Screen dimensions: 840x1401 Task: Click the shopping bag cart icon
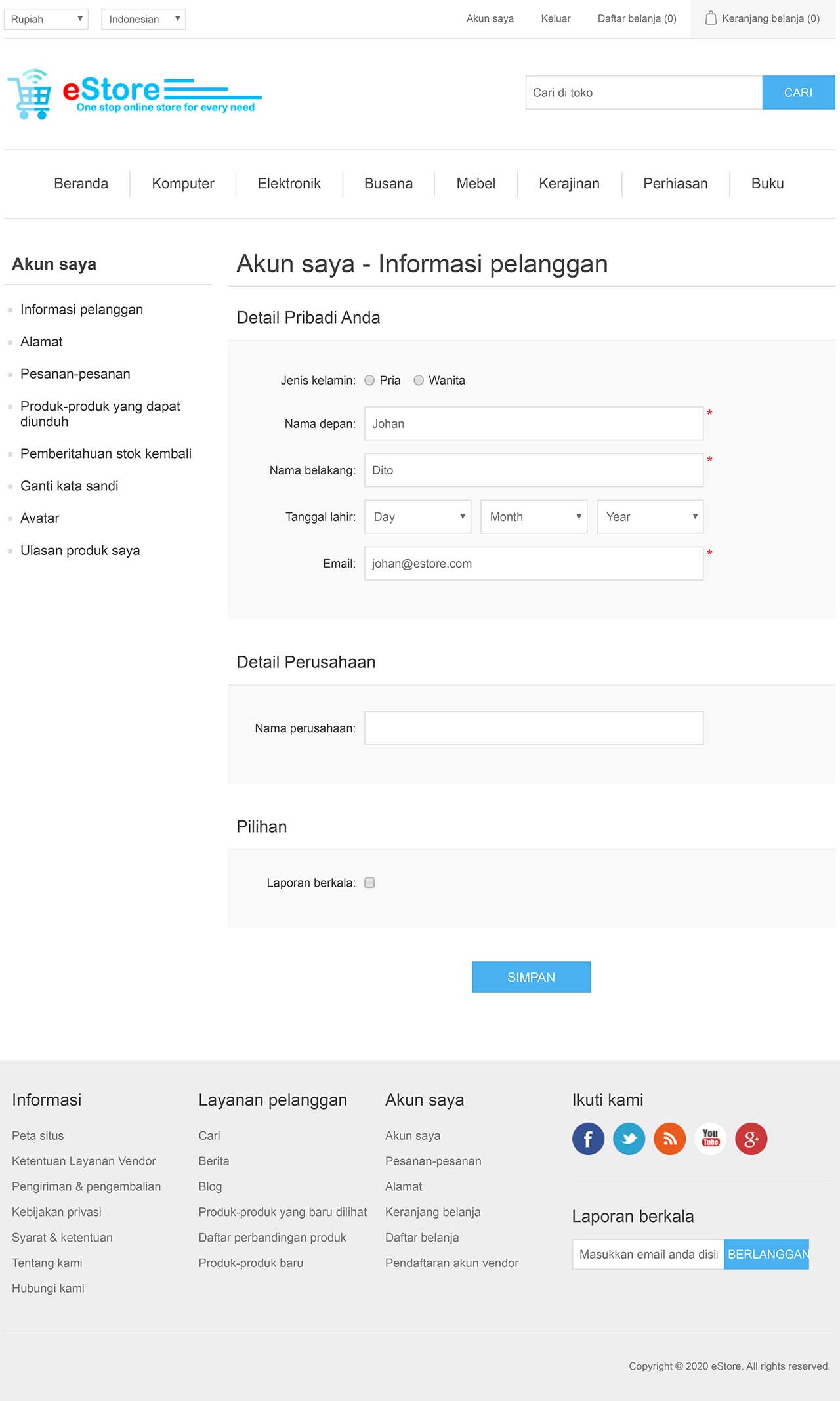click(710, 18)
